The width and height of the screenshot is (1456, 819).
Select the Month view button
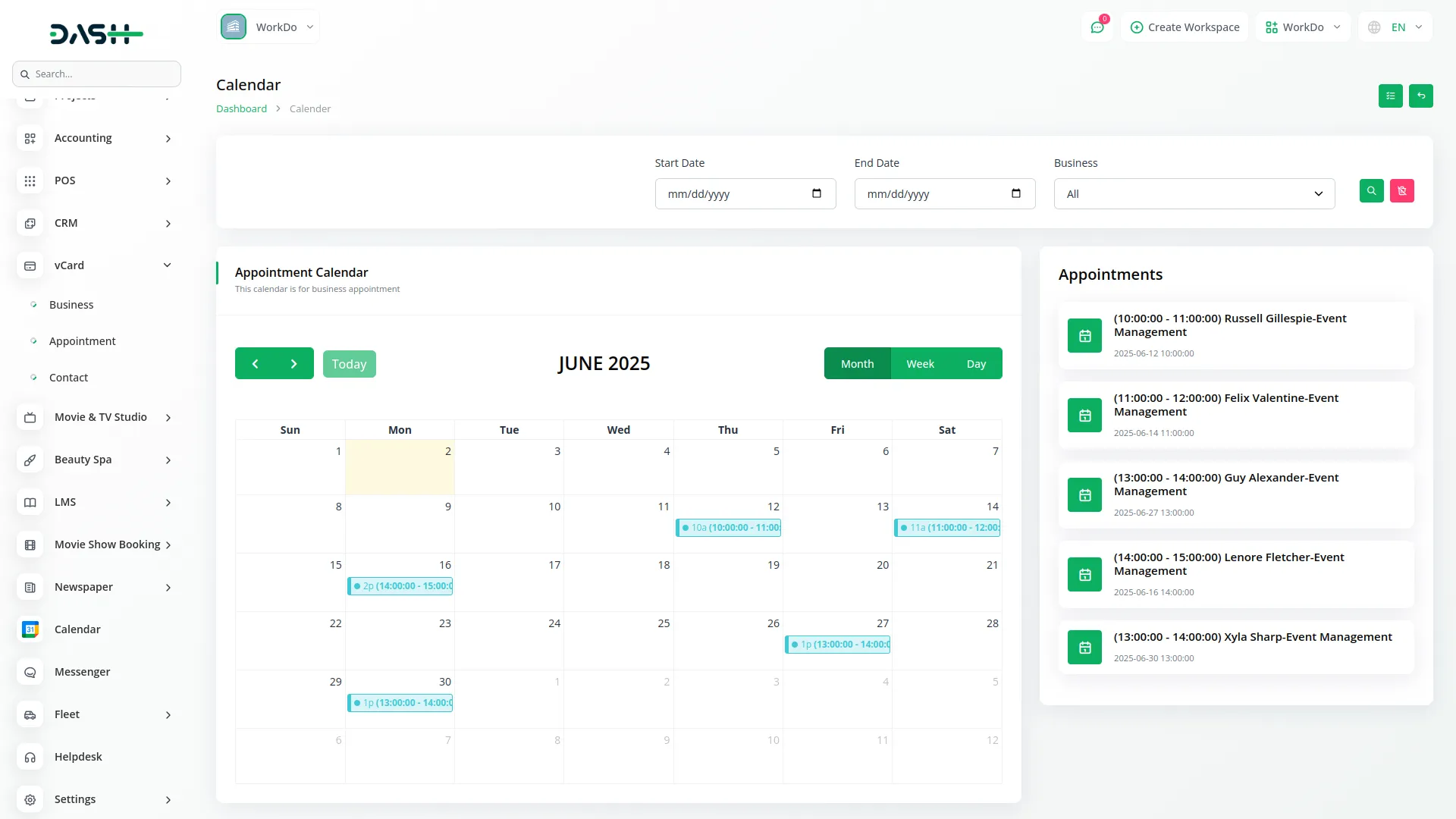coord(857,364)
